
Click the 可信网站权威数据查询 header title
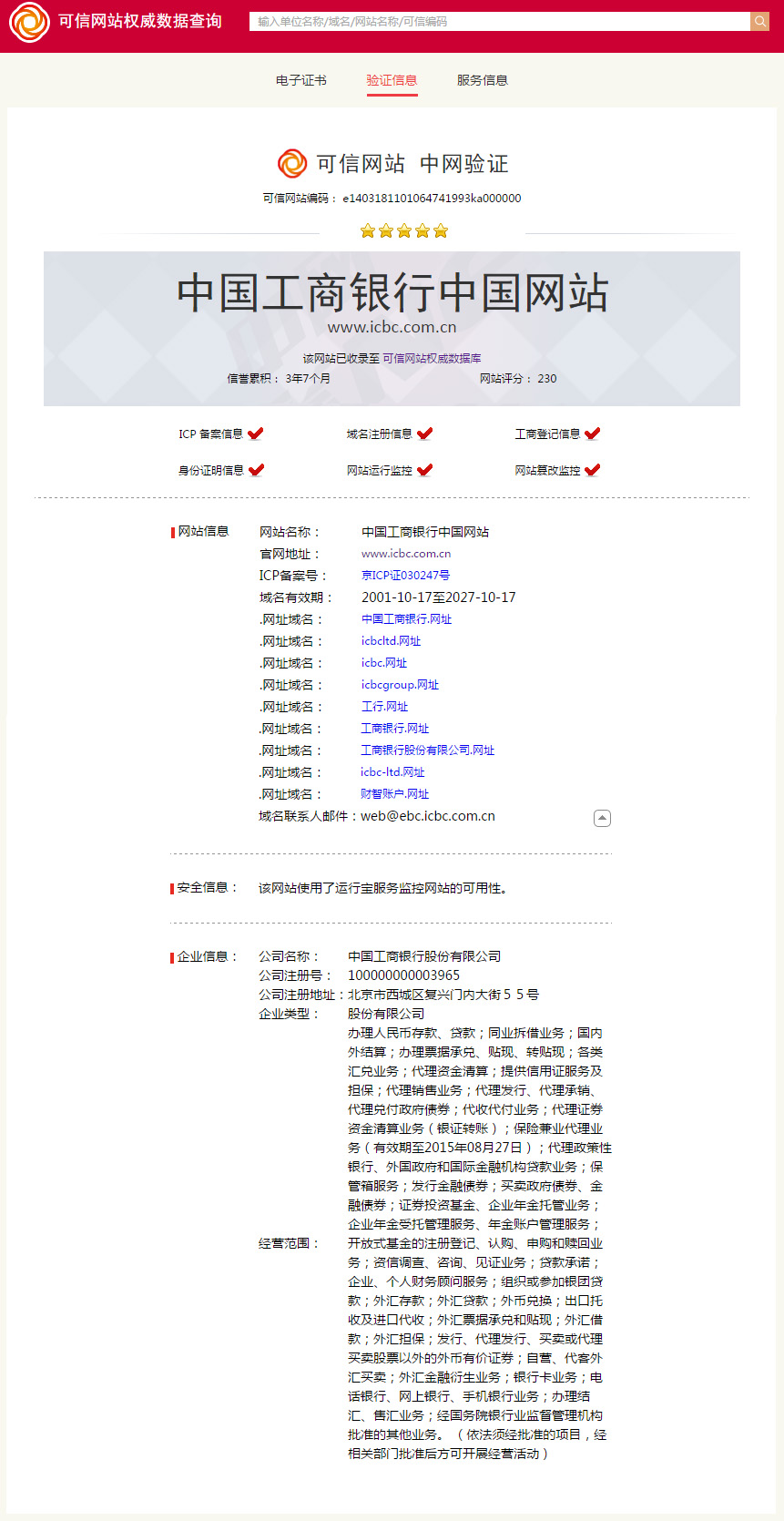click(140, 21)
